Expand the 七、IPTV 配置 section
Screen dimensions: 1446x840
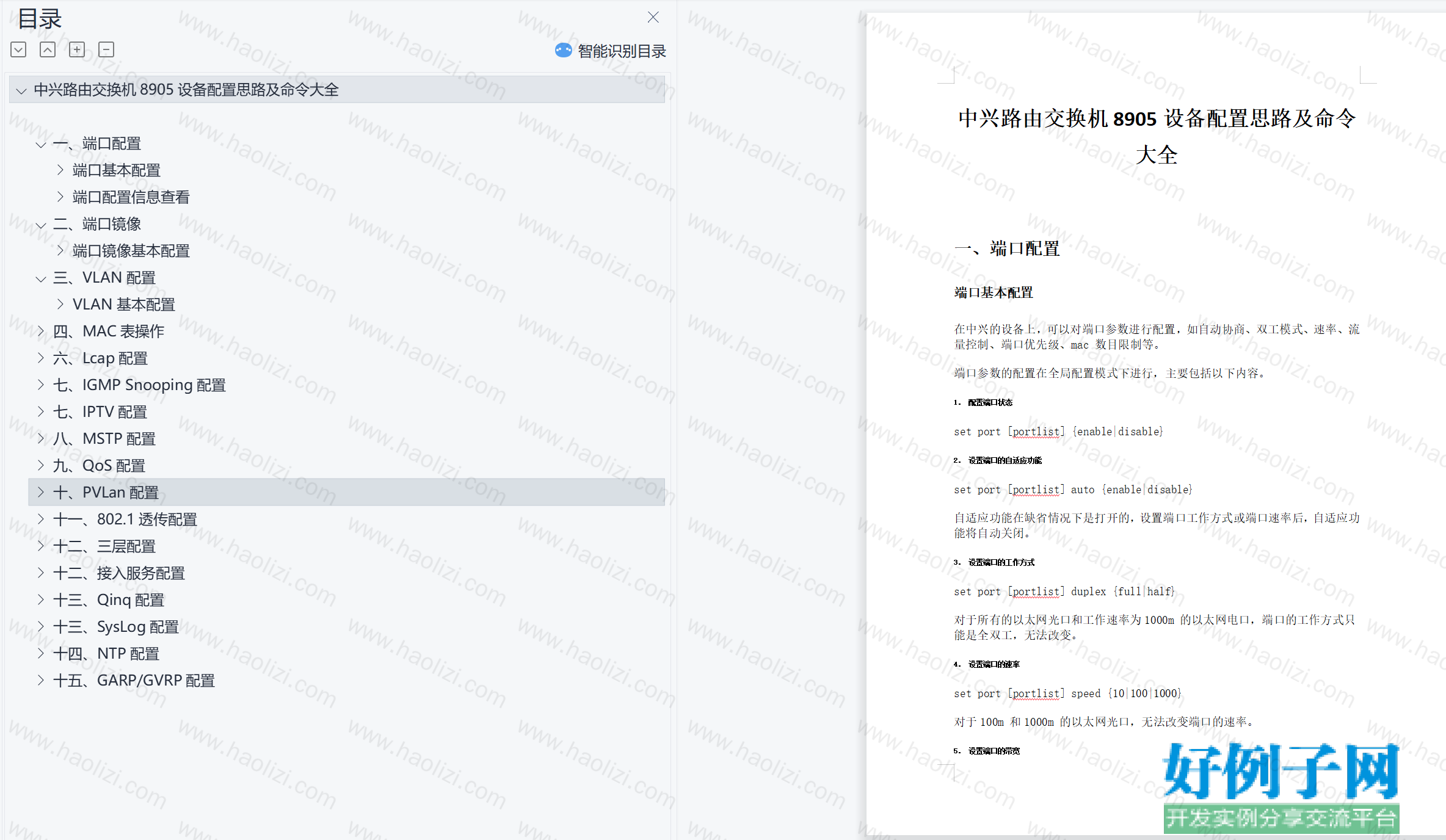tap(41, 412)
